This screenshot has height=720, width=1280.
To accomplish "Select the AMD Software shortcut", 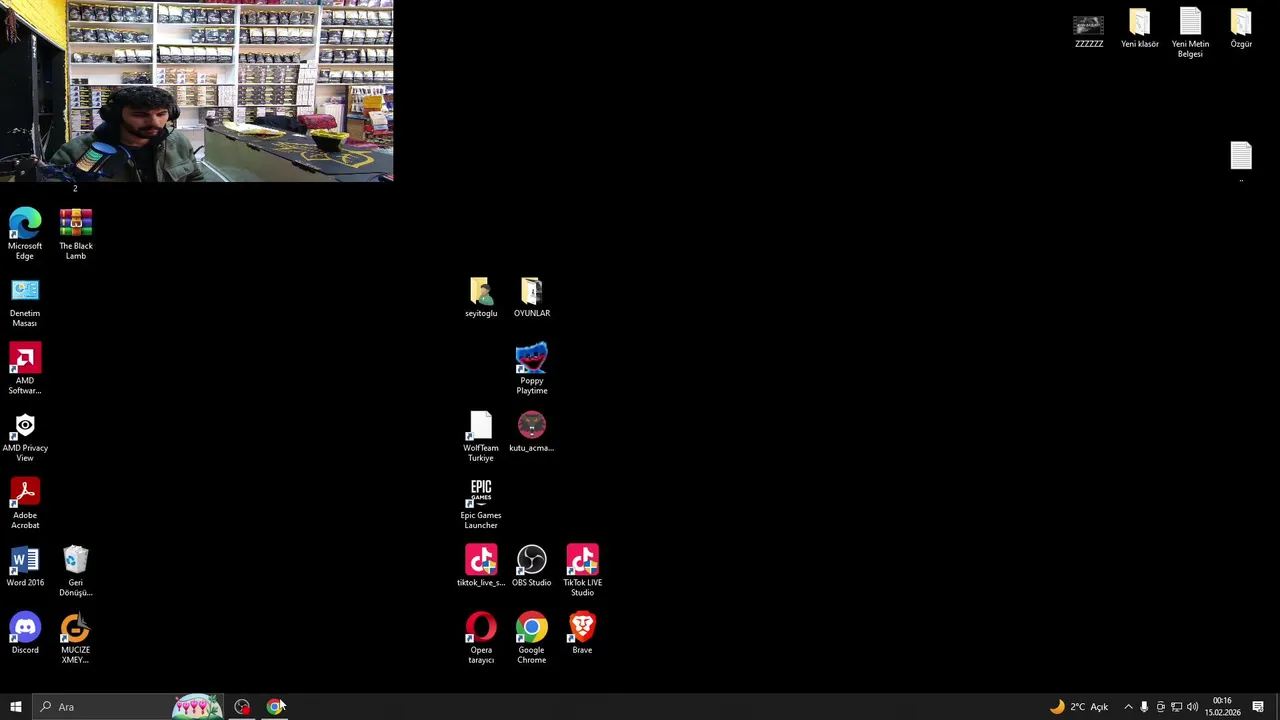I will point(25,369).
